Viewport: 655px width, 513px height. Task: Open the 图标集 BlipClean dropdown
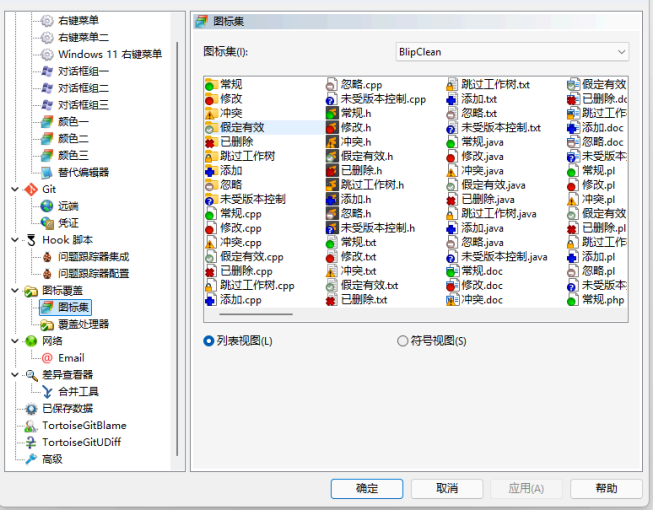[x=513, y=52]
